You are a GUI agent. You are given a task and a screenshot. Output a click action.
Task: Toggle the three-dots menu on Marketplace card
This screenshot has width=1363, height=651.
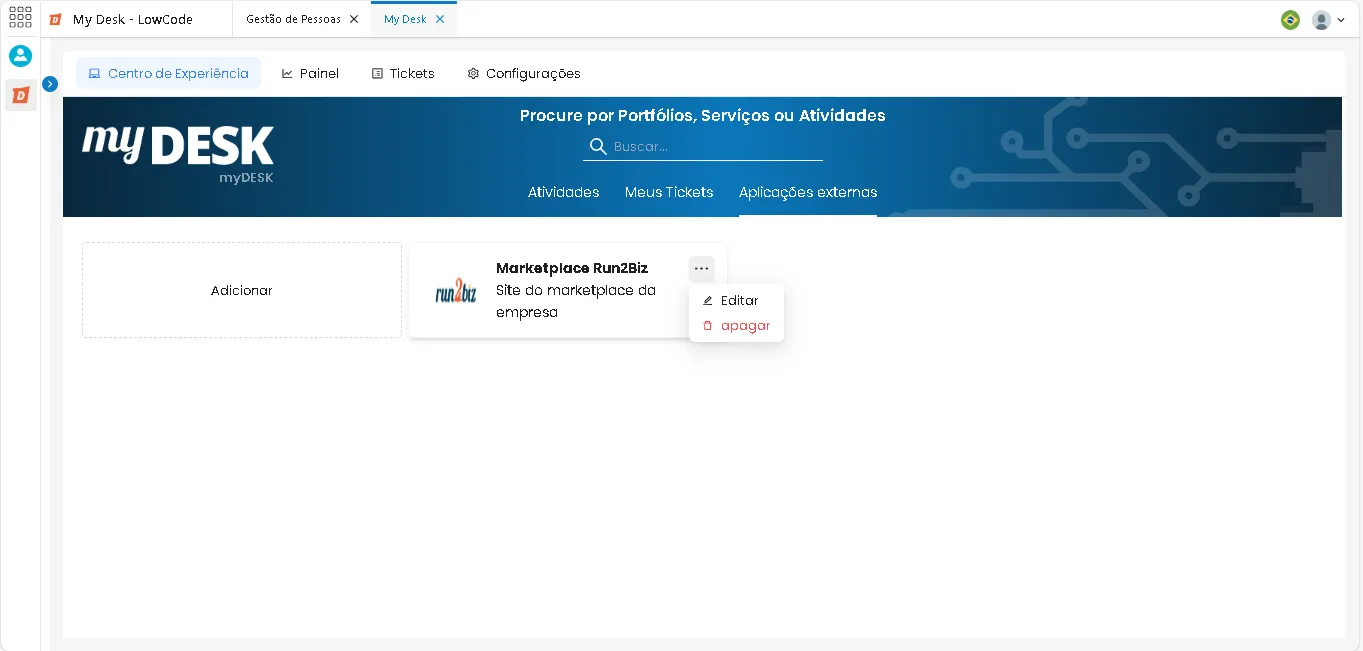(701, 268)
